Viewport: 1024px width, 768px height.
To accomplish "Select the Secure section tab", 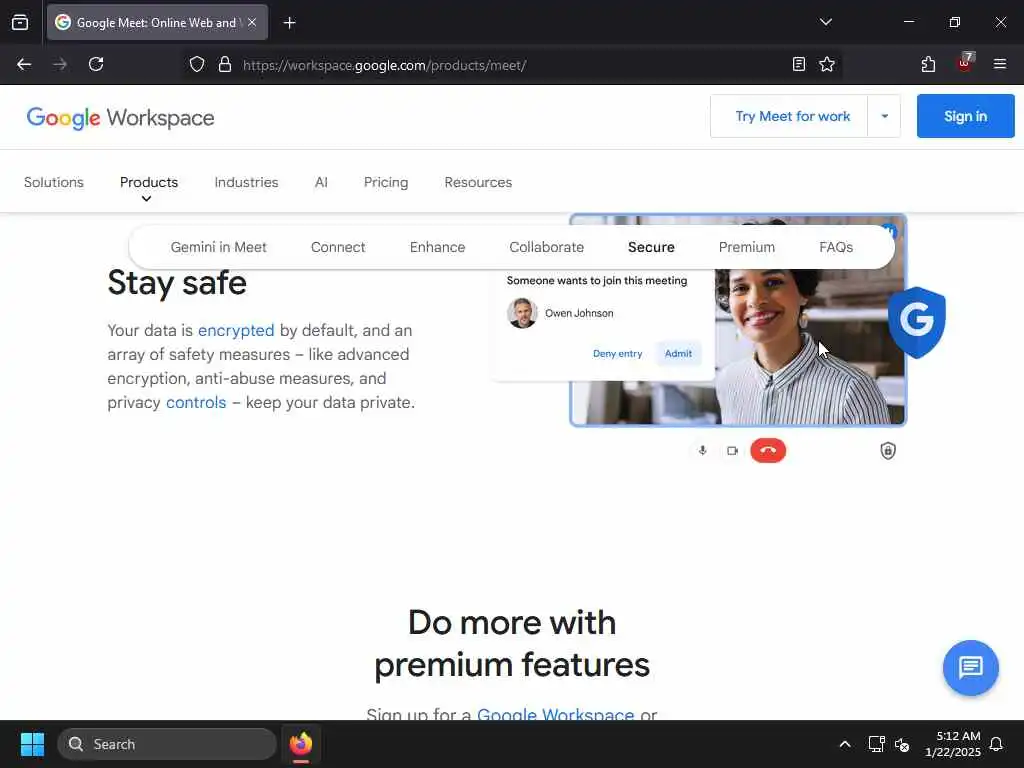I will pos(651,247).
